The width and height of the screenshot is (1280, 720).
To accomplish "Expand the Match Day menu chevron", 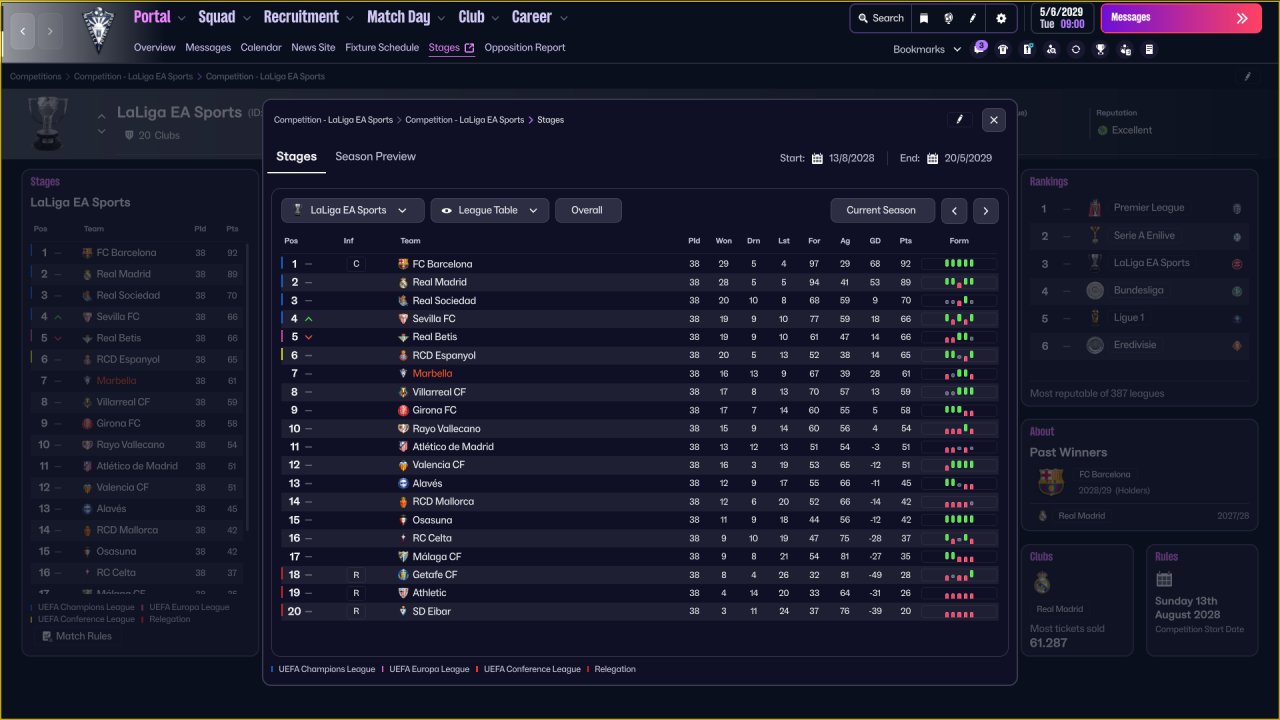I will 440,18.
